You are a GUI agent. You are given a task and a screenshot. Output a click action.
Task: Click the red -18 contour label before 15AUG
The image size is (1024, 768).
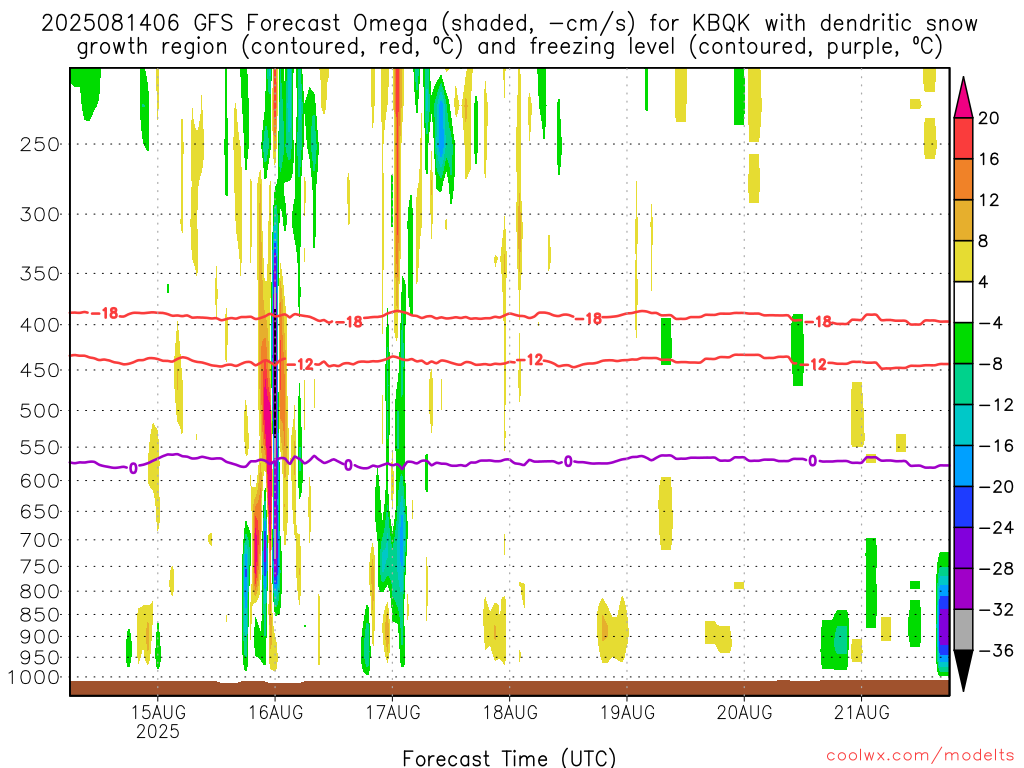pyautogui.click(x=104, y=313)
